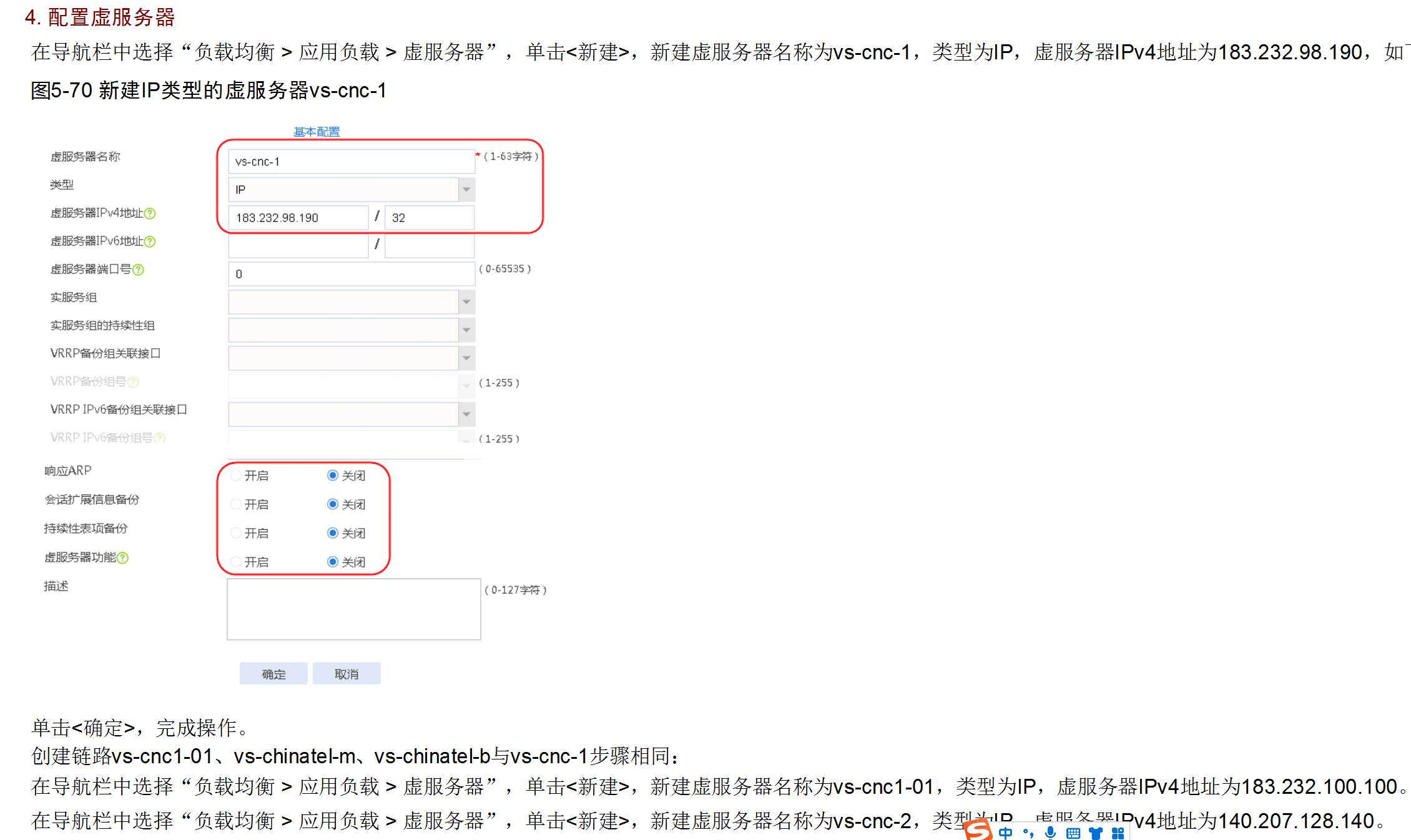Click help icon beside 虚服务器IPv4地址
Viewport: 1411px width, 840px height.
(150, 213)
